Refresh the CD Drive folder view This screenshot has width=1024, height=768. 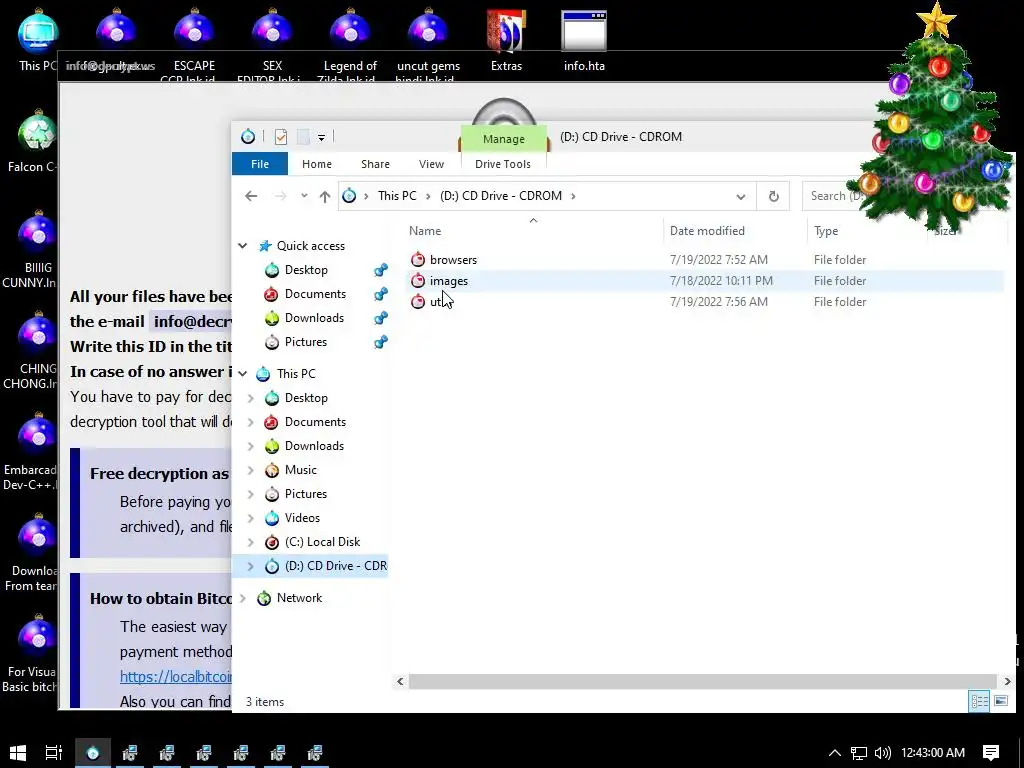(x=773, y=196)
